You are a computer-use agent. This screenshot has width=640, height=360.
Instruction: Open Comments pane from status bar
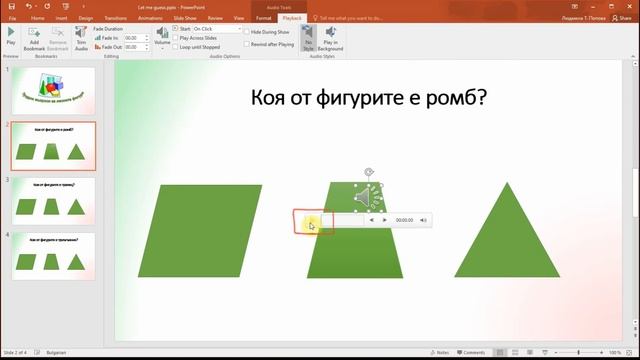click(471, 352)
